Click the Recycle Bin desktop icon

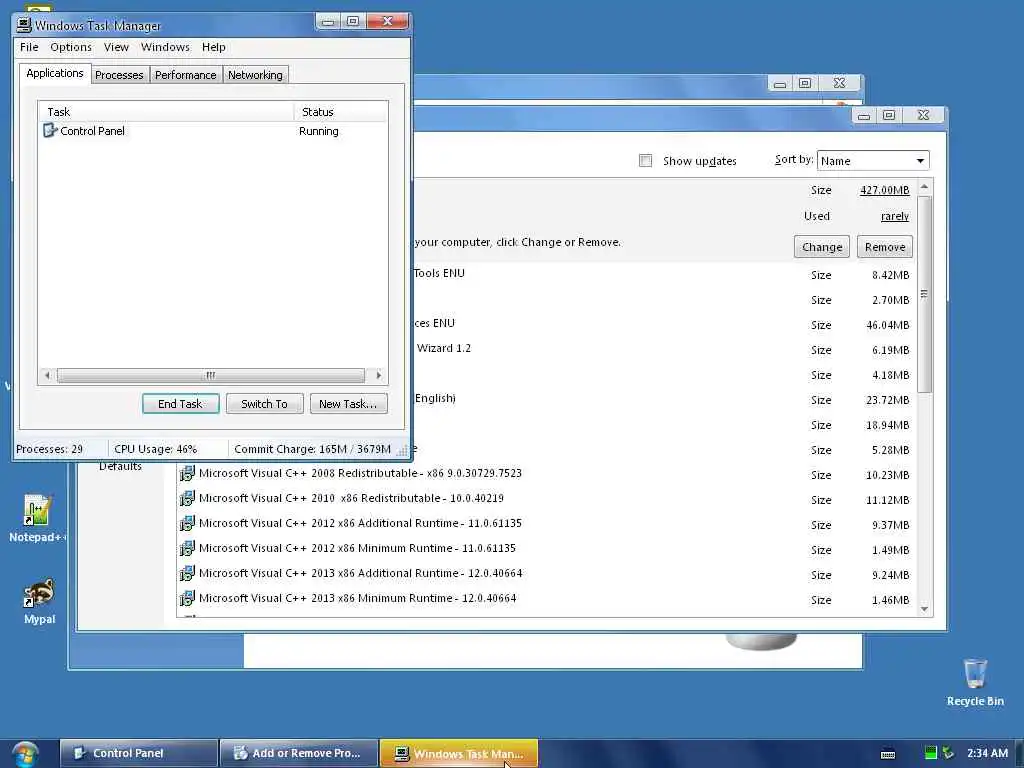975,674
